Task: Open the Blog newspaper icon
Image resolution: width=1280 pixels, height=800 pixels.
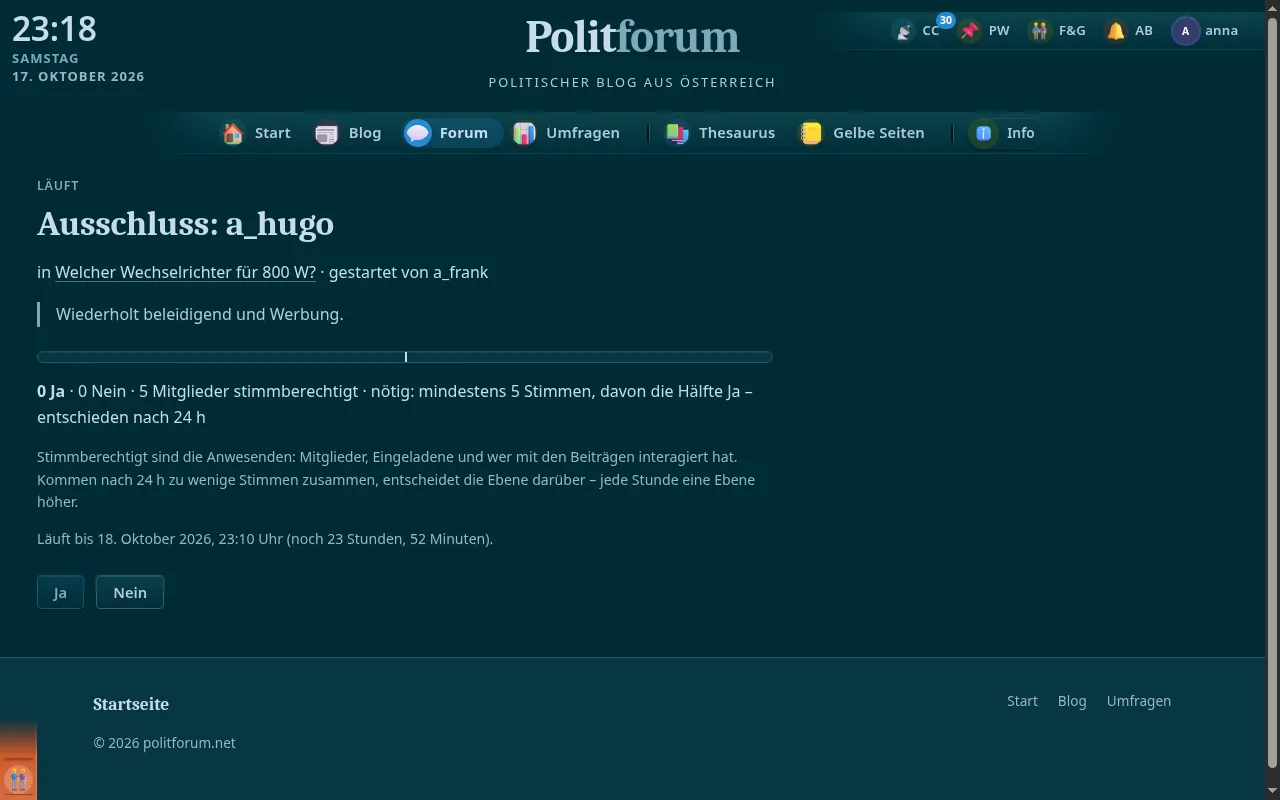Action: [x=327, y=133]
